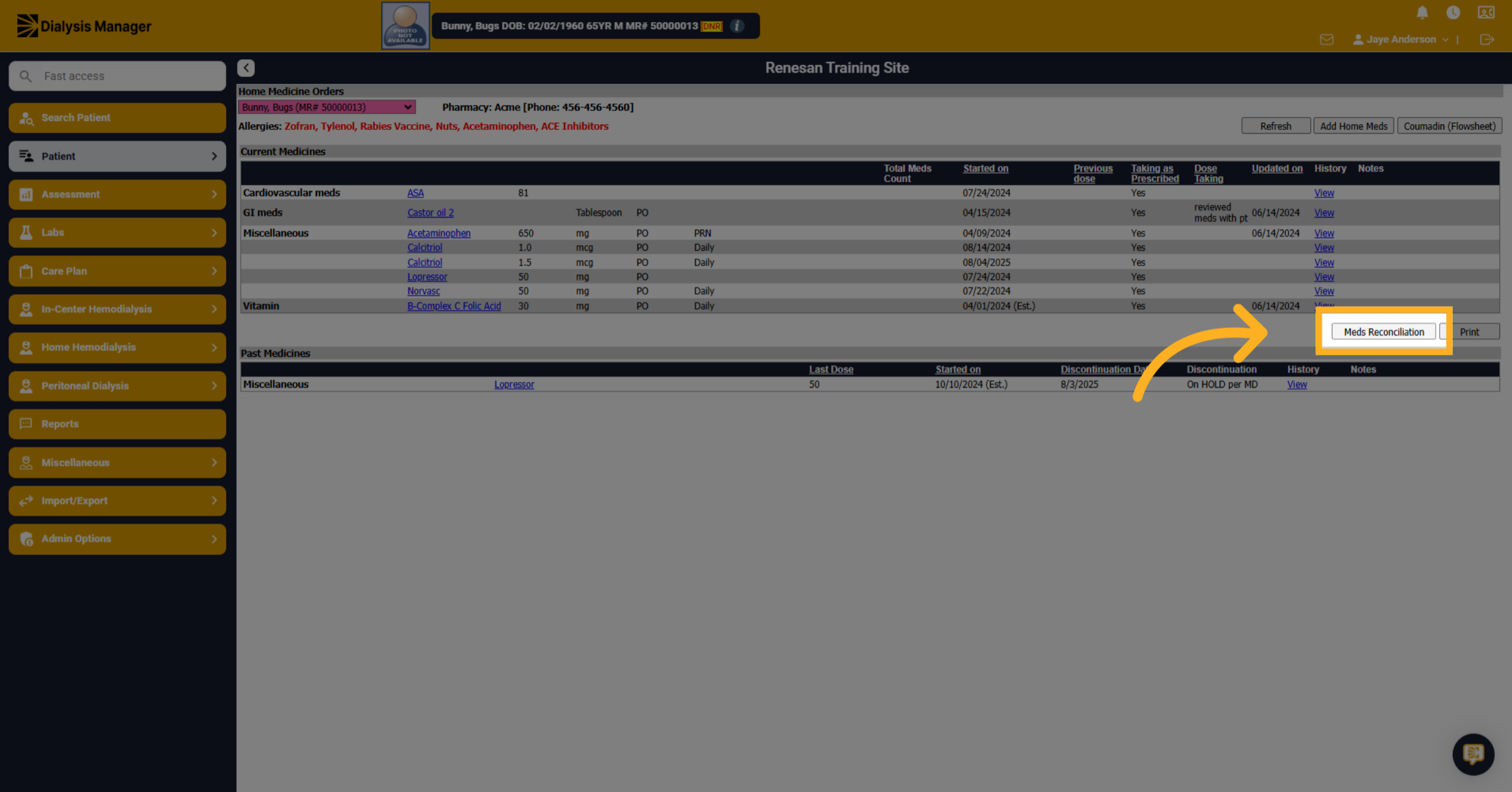The height and width of the screenshot is (792, 1512).
Task: Sort by Updated on column
Action: 1277,168
